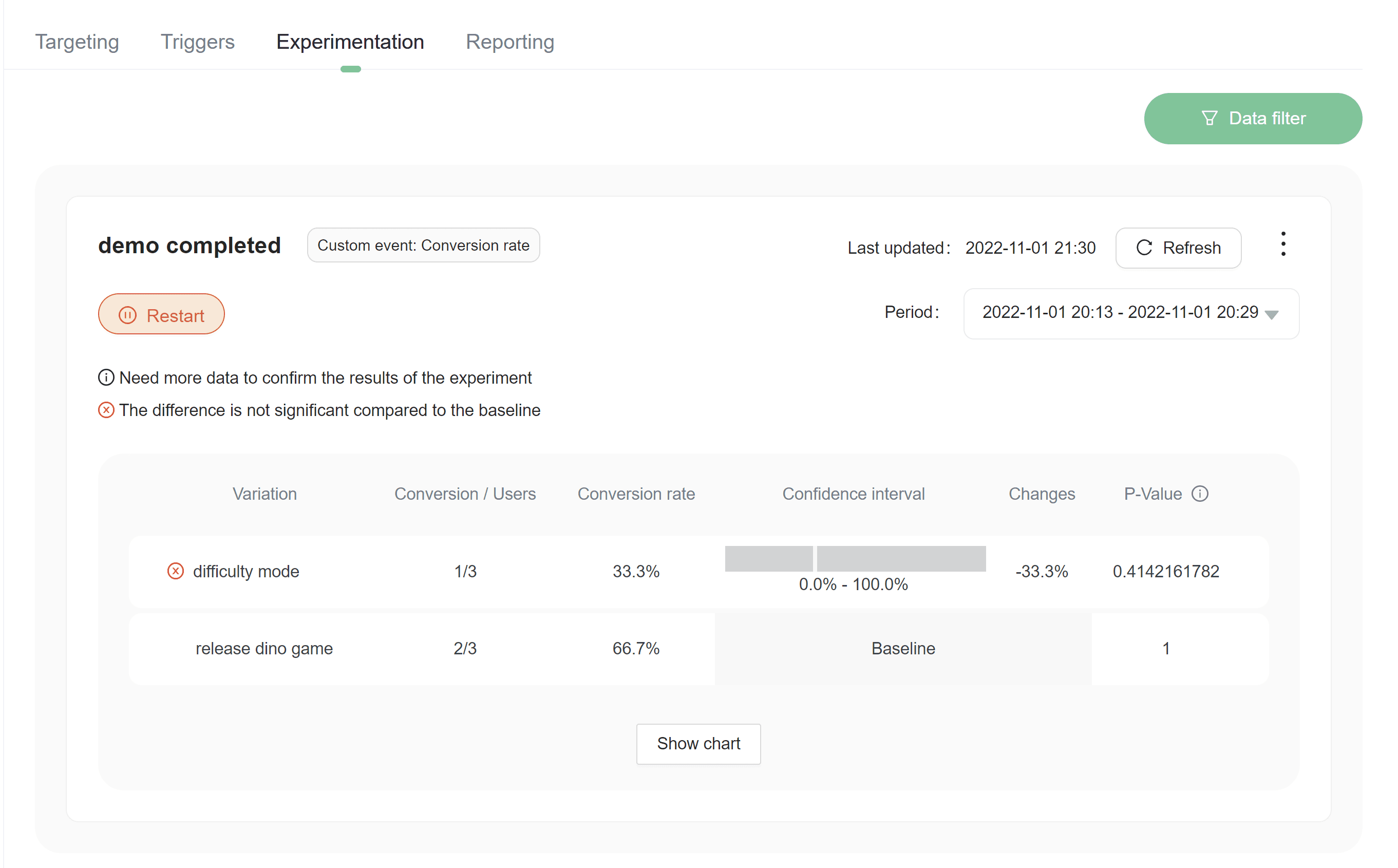This screenshot has width=1398, height=868.
Task: Click the P-Value info icon
Action: [1199, 494]
